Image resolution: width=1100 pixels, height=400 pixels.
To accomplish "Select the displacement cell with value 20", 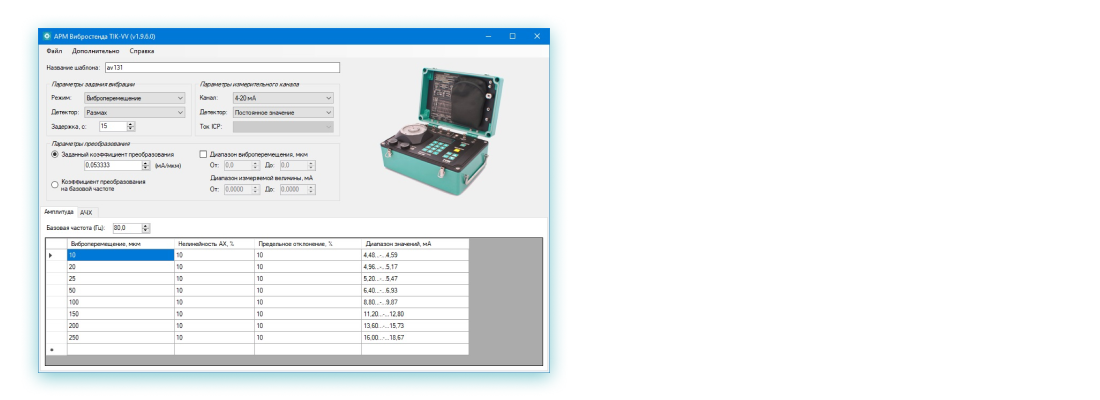I will coord(121,267).
